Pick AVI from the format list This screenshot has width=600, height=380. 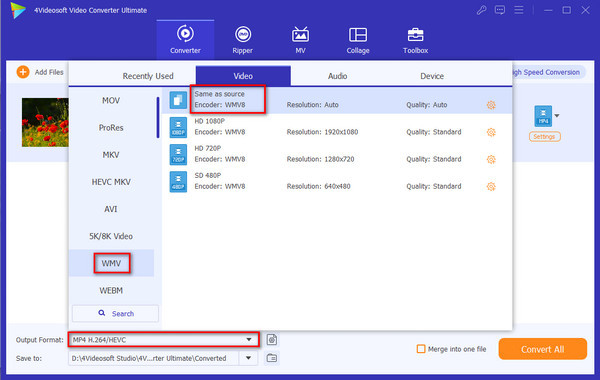111,209
